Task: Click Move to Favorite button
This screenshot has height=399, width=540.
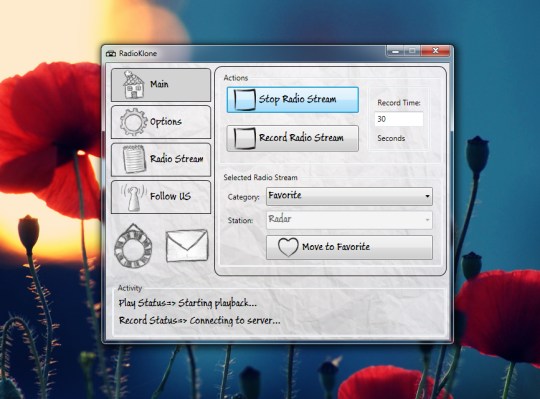Action: click(x=349, y=247)
